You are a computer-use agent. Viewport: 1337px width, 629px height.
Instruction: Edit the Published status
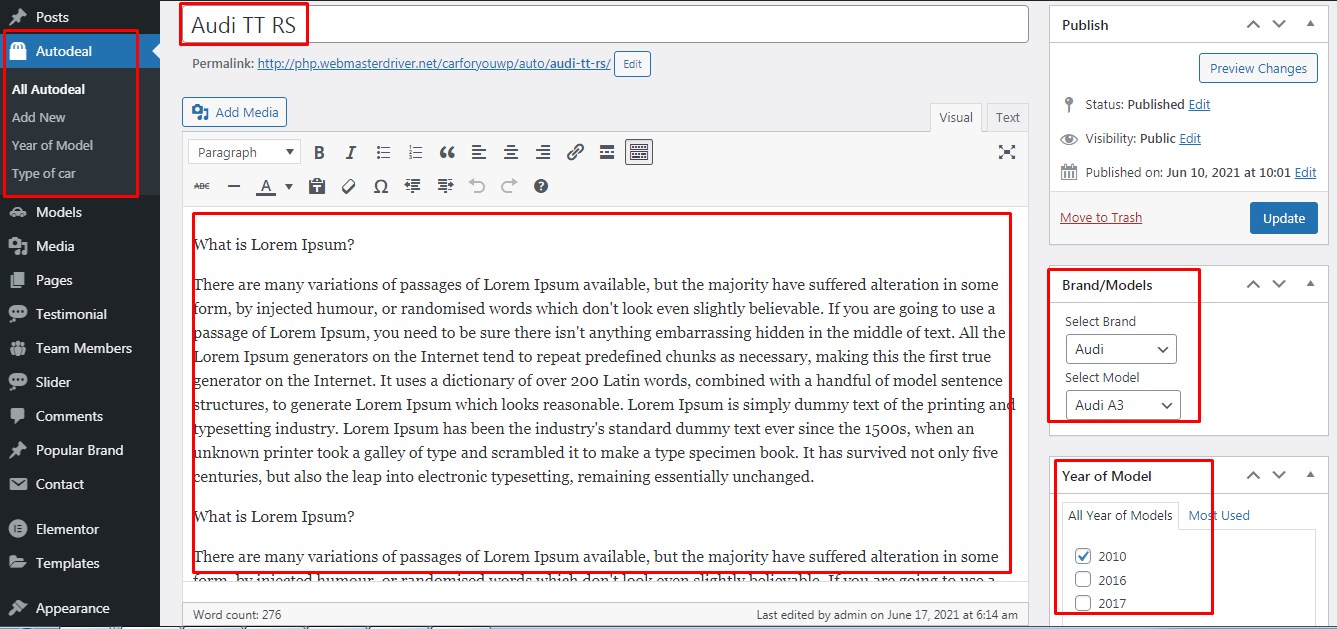click(1199, 104)
